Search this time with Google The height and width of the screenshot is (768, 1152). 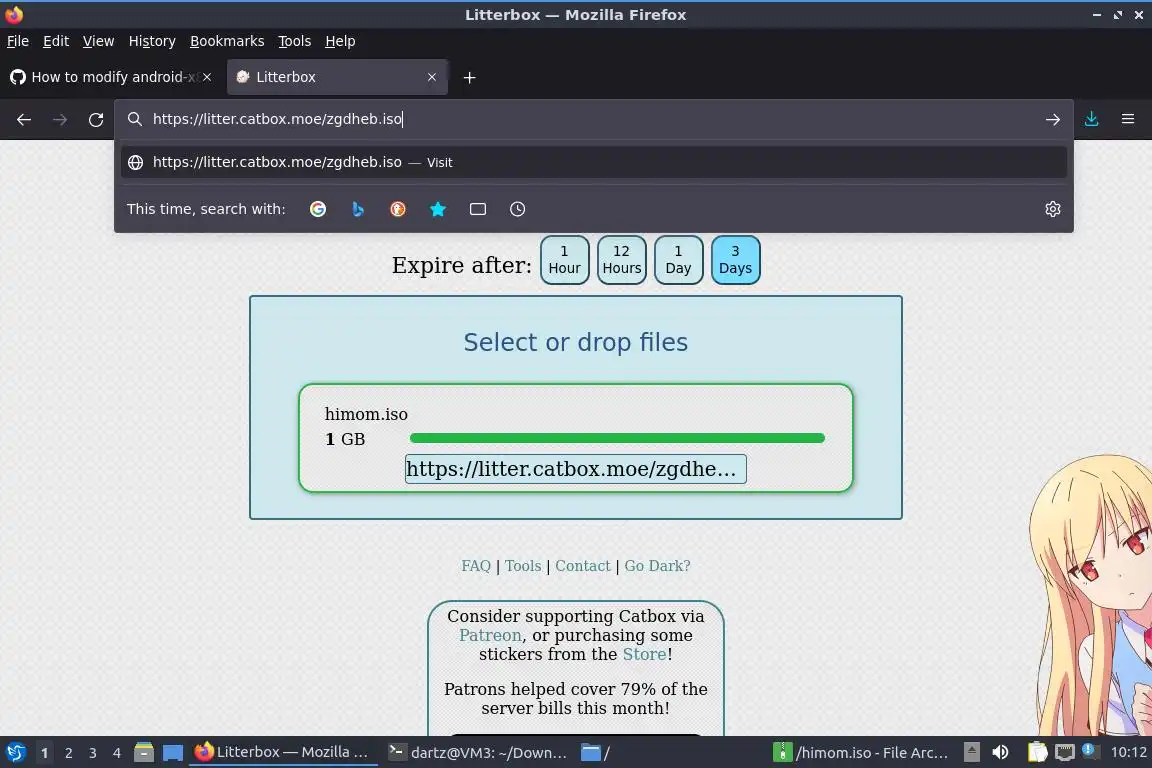point(317,209)
